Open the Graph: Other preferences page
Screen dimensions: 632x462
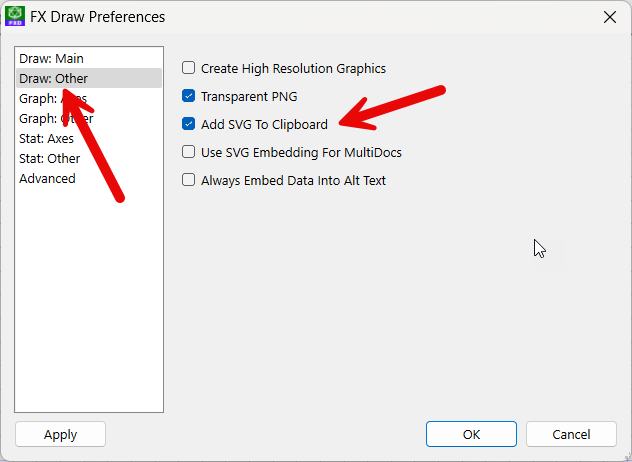click(x=89, y=119)
